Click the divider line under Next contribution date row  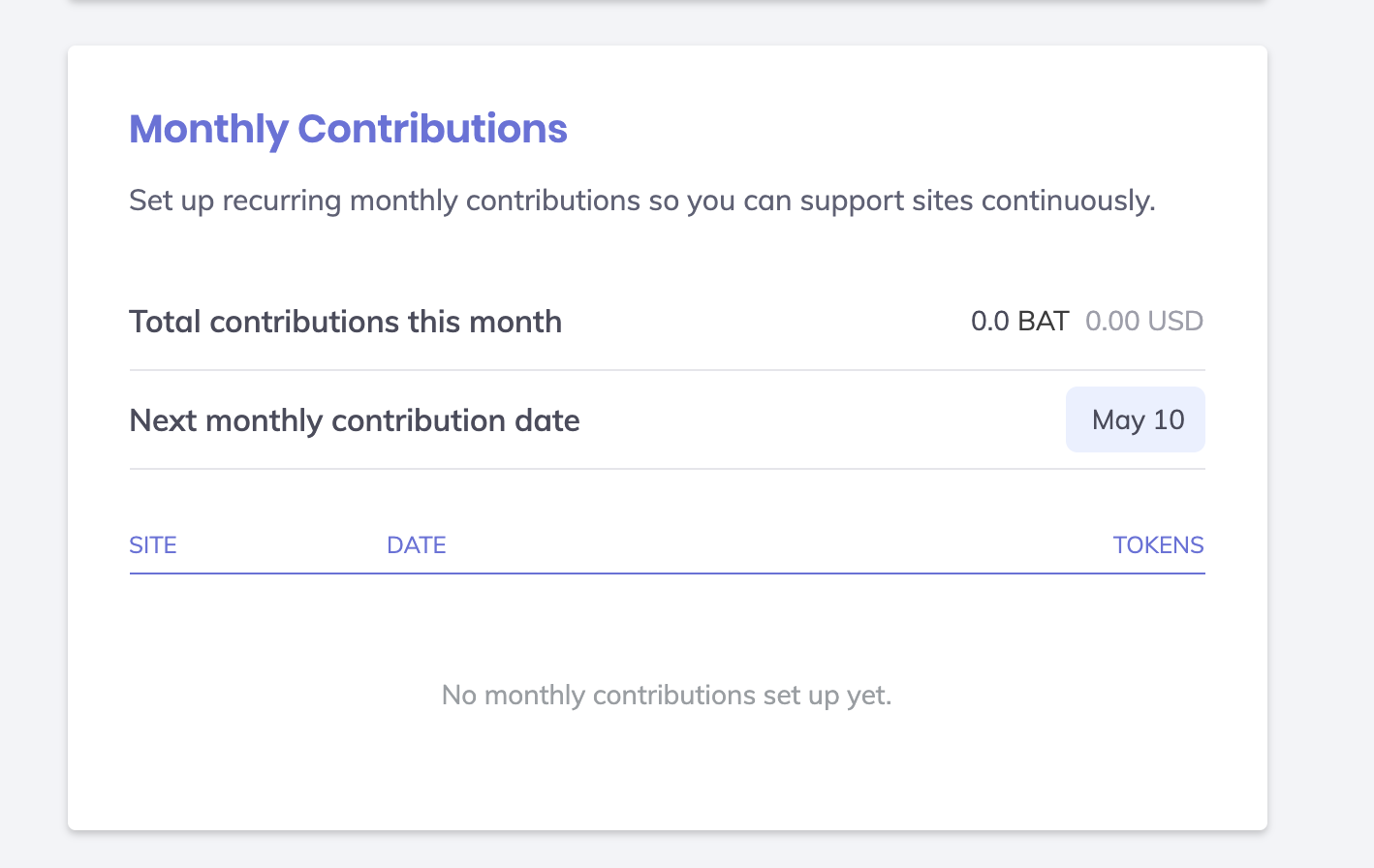click(x=667, y=469)
